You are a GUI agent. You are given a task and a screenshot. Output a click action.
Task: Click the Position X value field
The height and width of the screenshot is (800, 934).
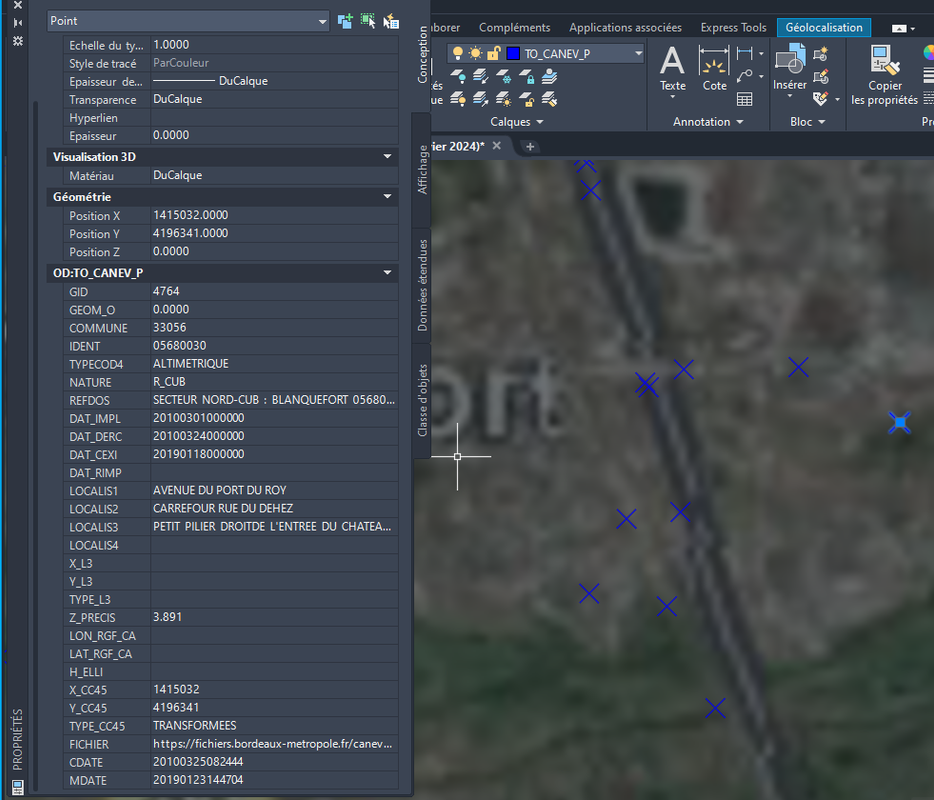pos(274,215)
